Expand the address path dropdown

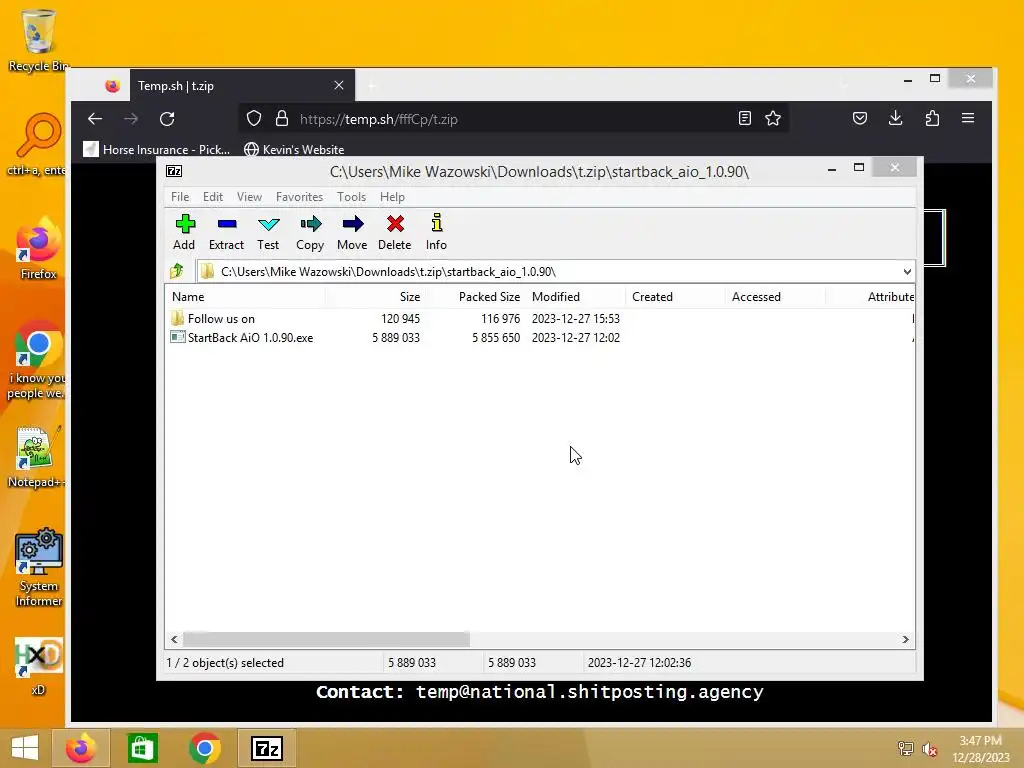907,272
